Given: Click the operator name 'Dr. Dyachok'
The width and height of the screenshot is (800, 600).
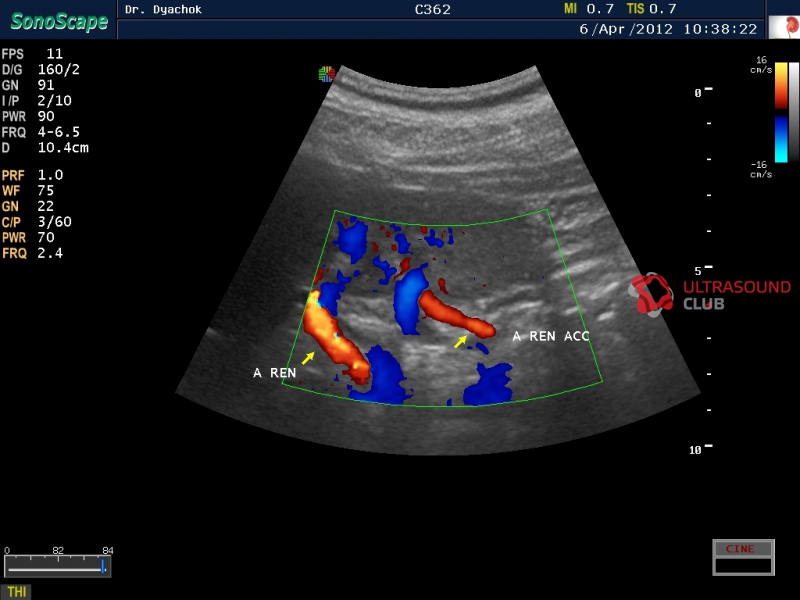Looking at the screenshot, I should click(x=163, y=9).
